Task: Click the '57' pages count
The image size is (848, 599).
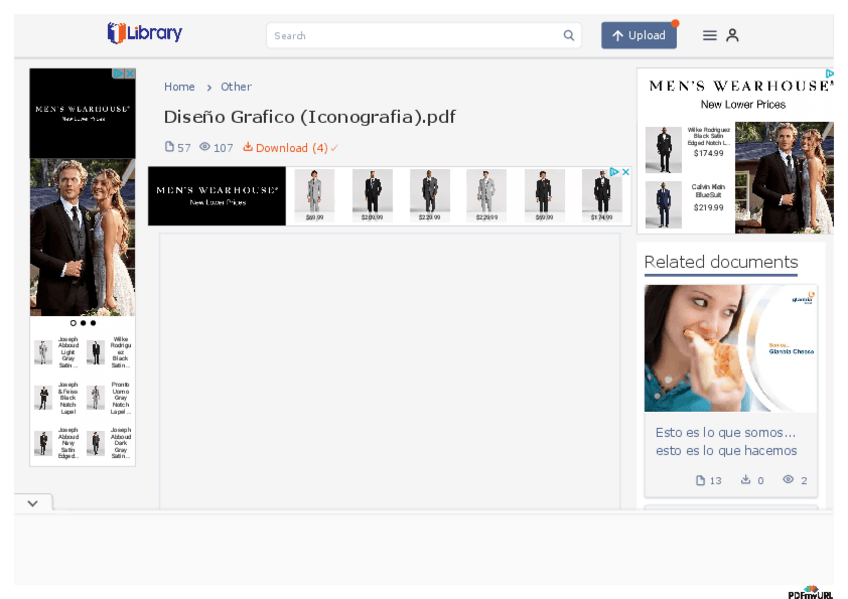Action: pyautogui.click(x=184, y=148)
